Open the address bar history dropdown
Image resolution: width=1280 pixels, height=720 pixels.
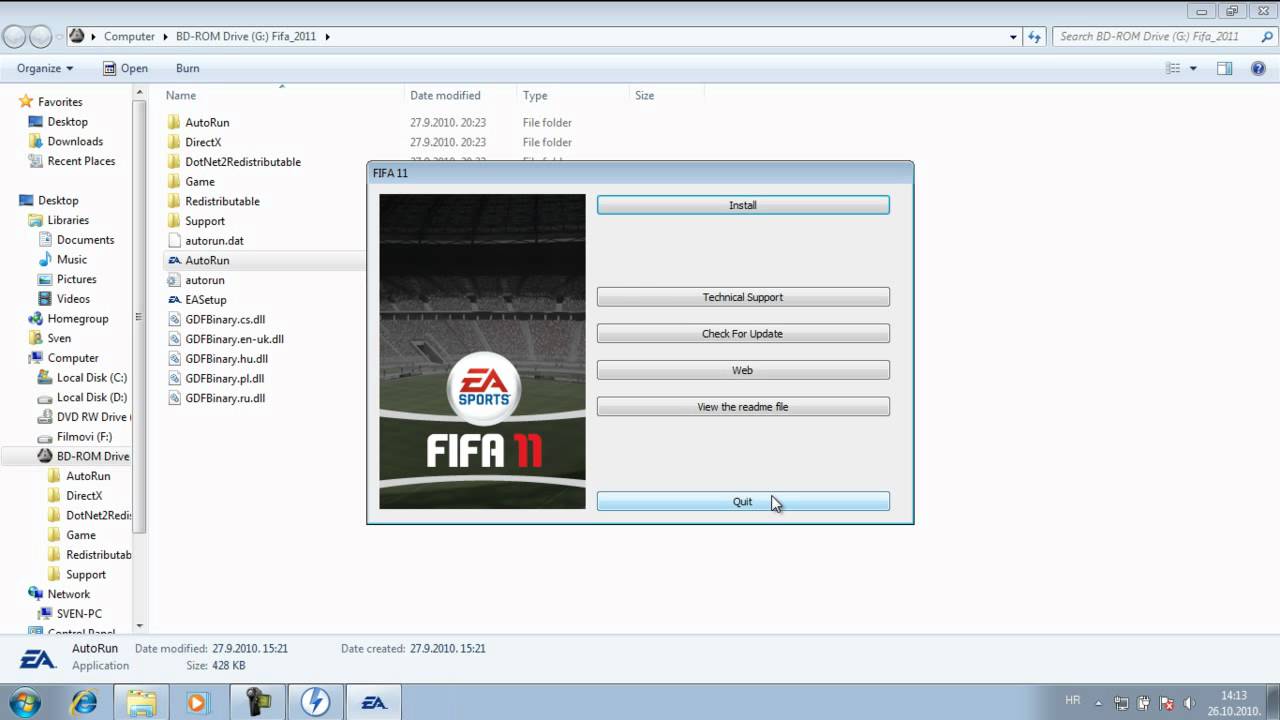[1014, 37]
